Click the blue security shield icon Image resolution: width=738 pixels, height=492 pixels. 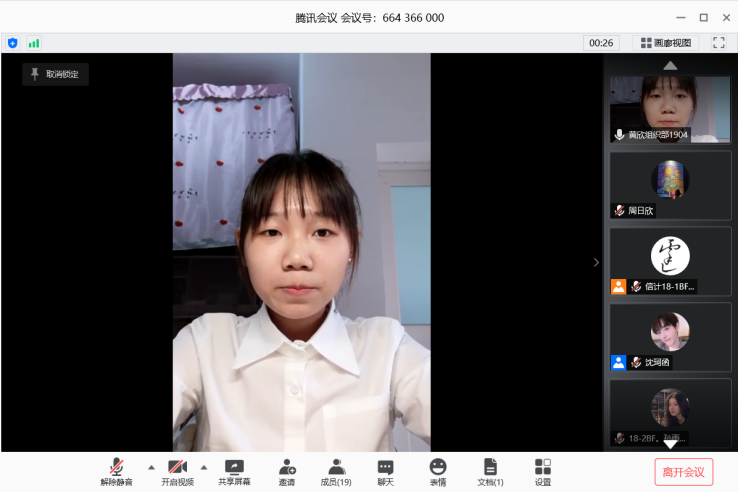click(x=13, y=43)
